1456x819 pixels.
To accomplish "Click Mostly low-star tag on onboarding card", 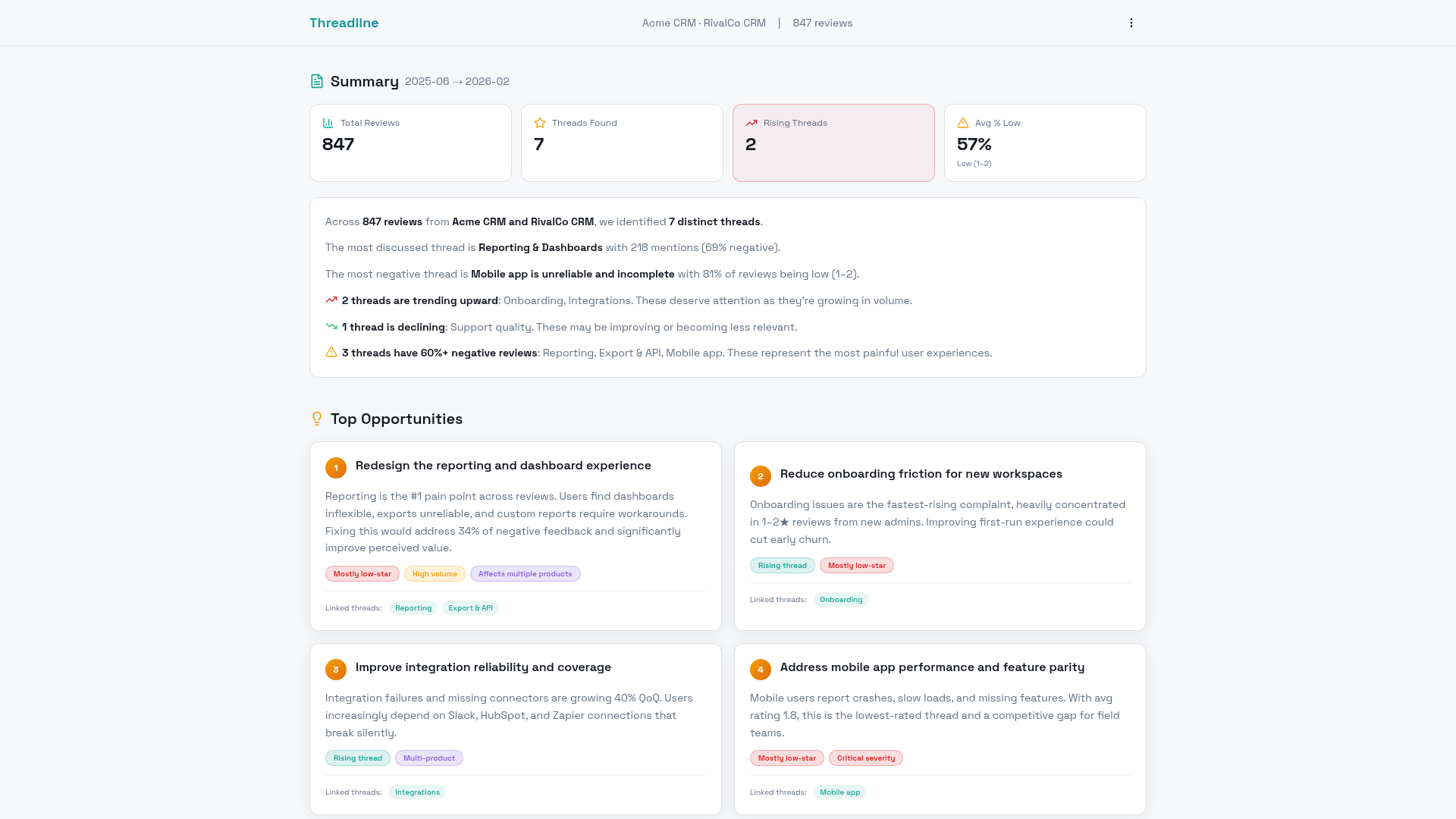I will [x=856, y=566].
